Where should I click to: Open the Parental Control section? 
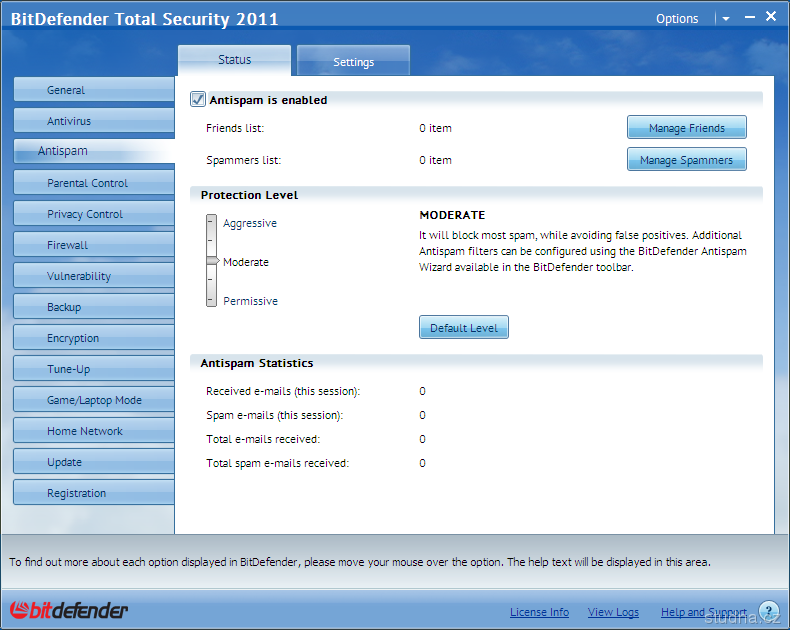[x=94, y=183]
